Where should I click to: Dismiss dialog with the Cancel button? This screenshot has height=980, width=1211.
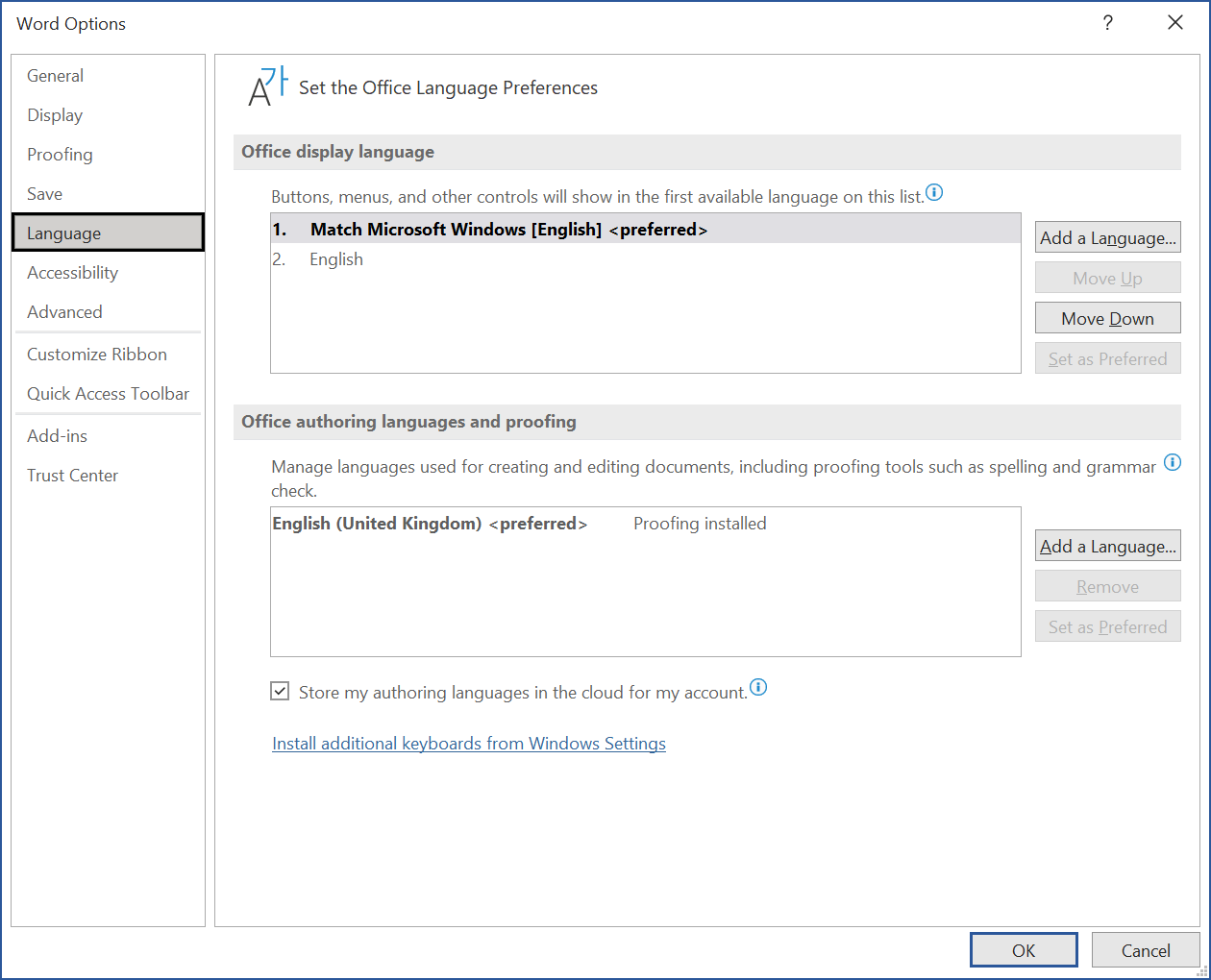click(x=1146, y=950)
